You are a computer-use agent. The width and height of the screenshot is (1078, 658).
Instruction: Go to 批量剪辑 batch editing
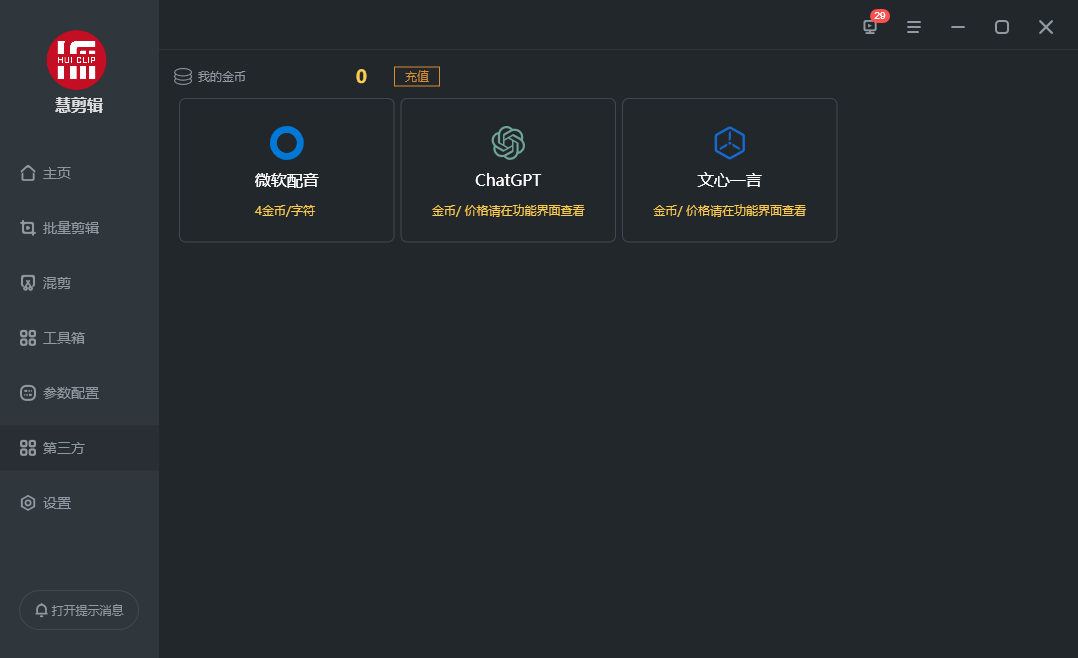tap(69, 228)
